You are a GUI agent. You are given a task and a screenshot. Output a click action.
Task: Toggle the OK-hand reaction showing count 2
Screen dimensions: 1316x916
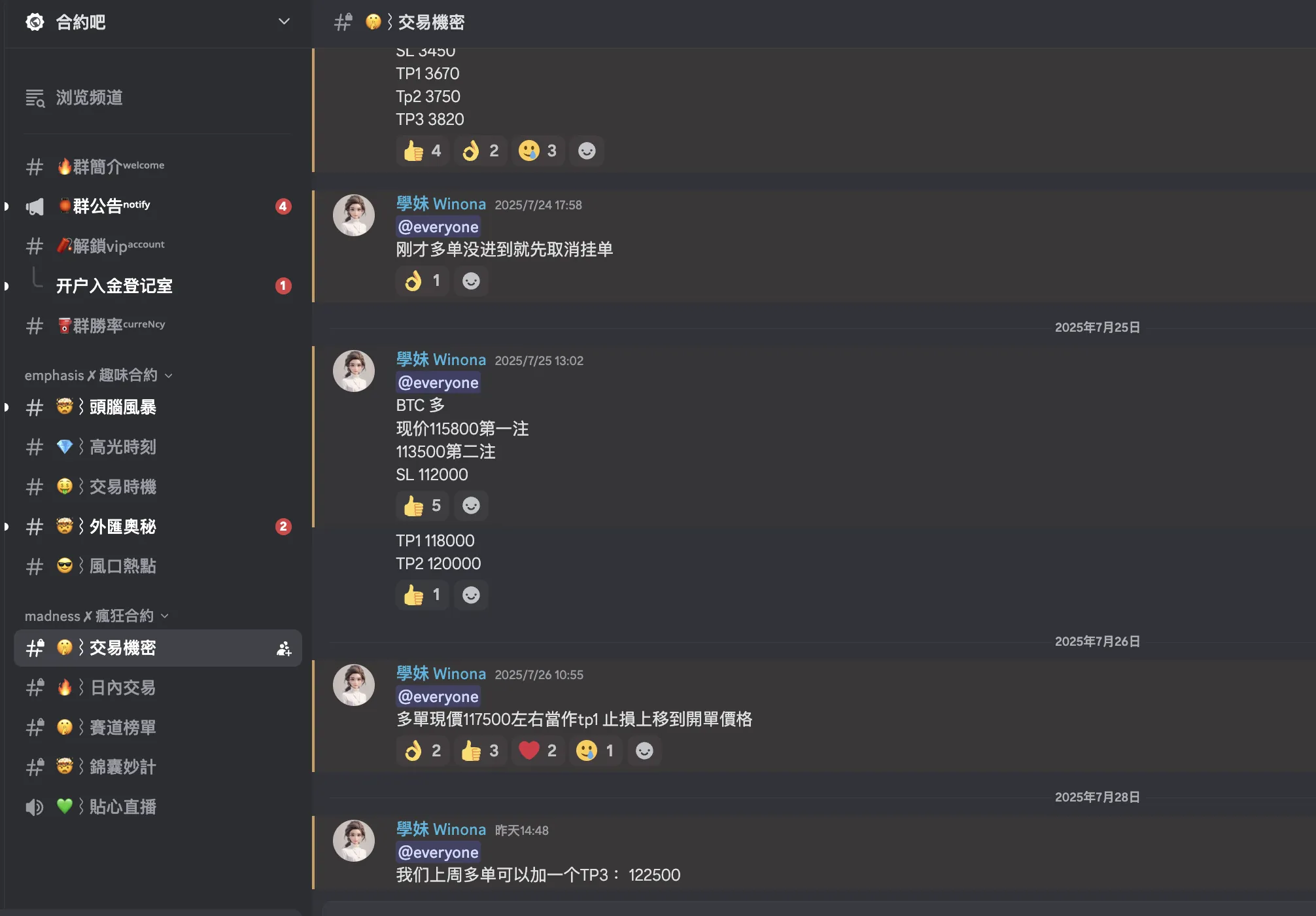coord(480,150)
